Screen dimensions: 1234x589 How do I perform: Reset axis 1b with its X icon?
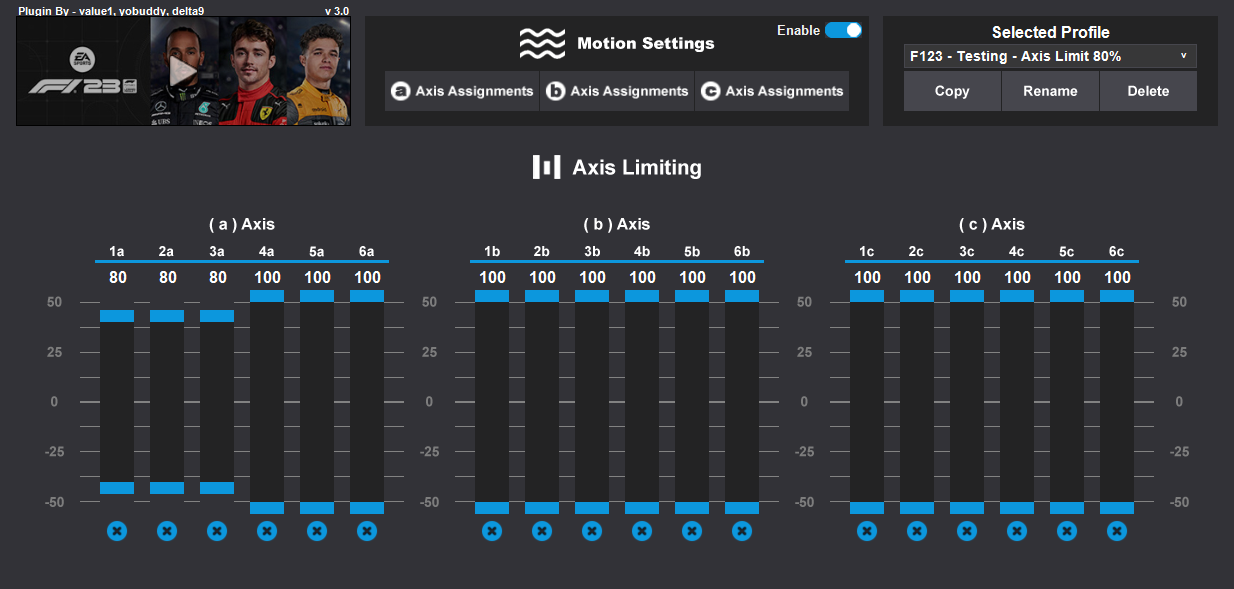tap(492, 531)
